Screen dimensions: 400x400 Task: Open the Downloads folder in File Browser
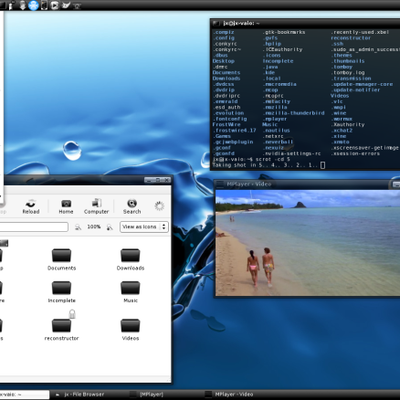(130, 255)
